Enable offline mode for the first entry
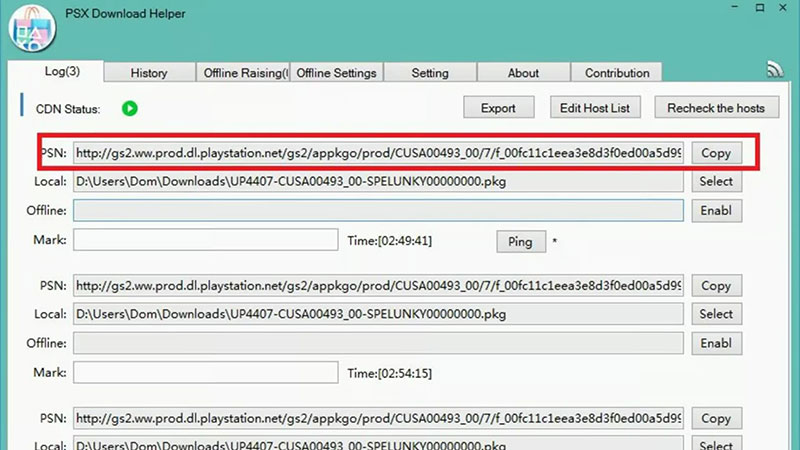 (716, 211)
